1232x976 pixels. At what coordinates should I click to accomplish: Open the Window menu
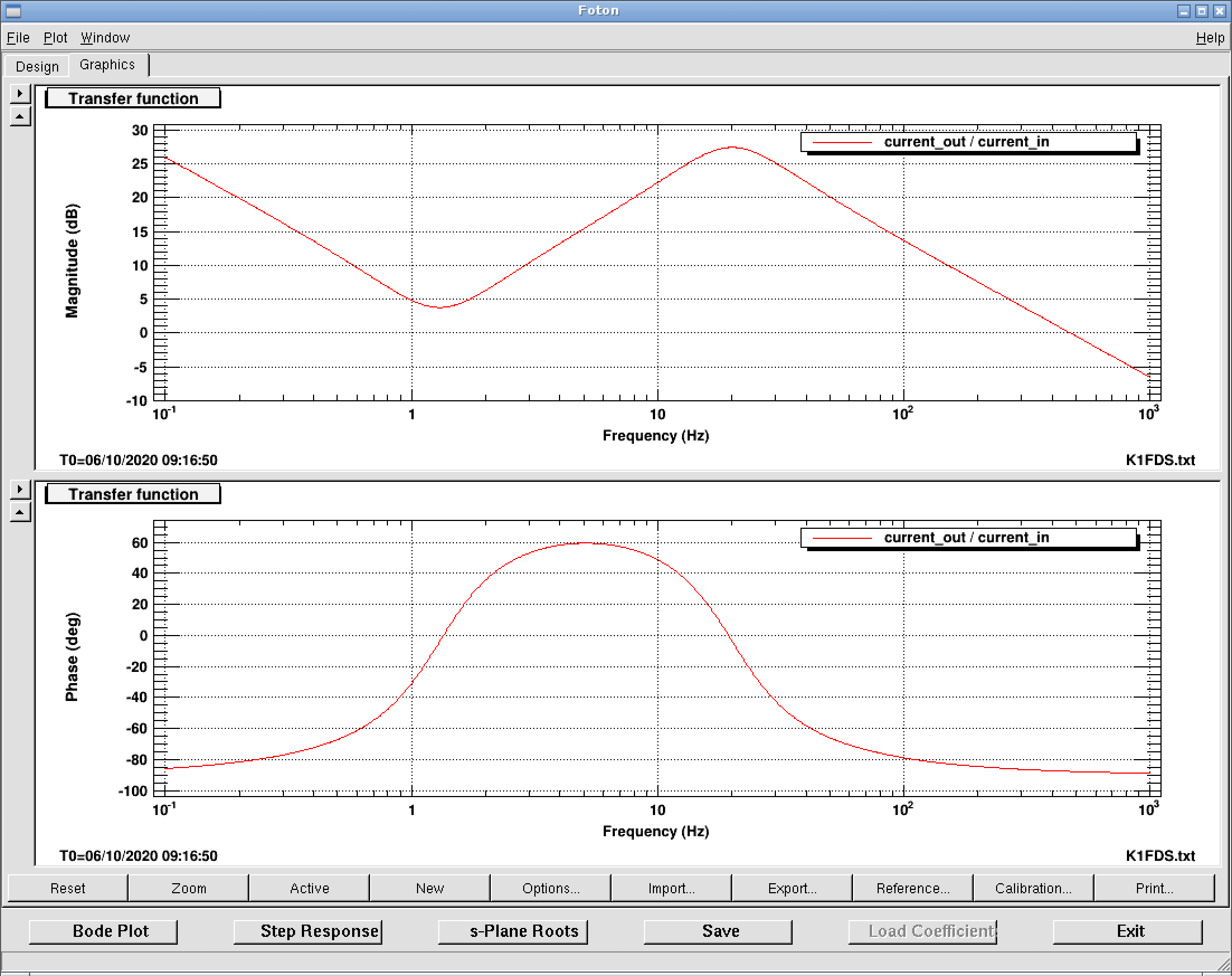(x=105, y=37)
